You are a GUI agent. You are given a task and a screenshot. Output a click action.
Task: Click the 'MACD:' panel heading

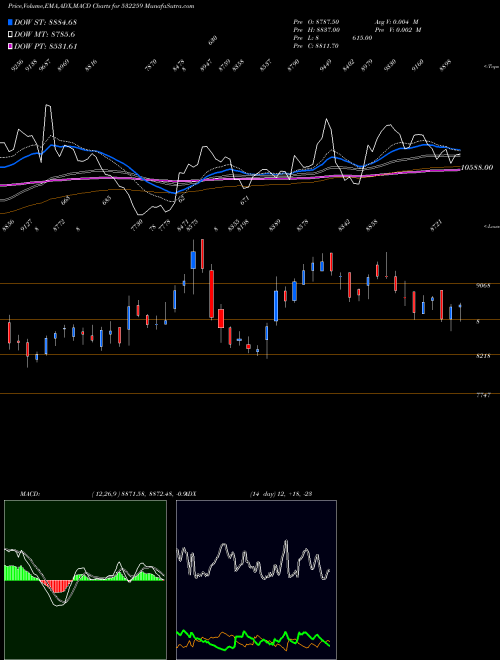(30, 494)
